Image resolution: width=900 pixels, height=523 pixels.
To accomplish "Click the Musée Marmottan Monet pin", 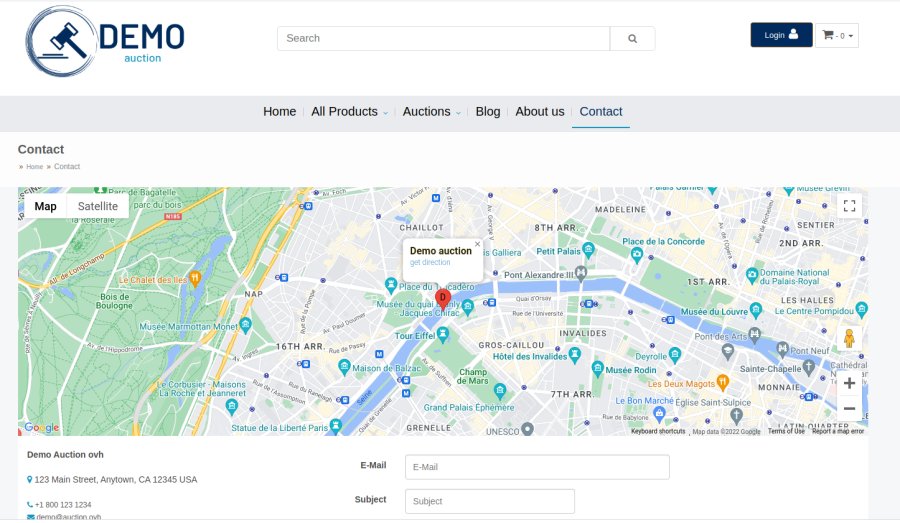I will (246, 326).
